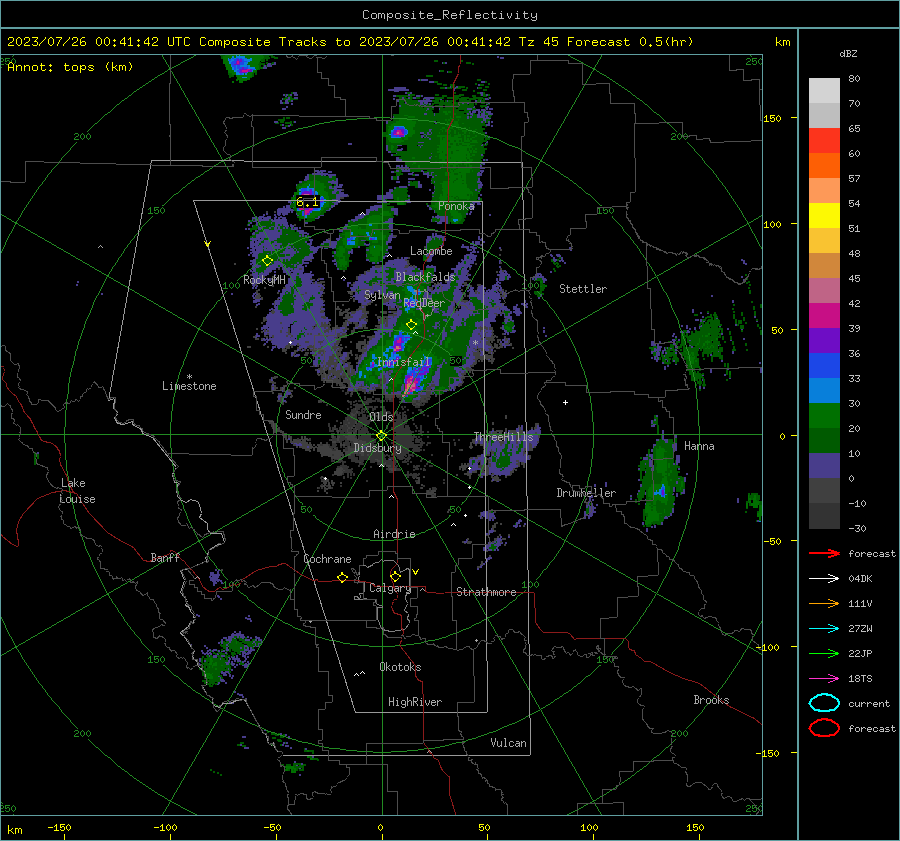Image resolution: width=900 pixels, height=841 pixels.
Task: Click the Blackfalds city label
Action: click(x=425, y=277)
